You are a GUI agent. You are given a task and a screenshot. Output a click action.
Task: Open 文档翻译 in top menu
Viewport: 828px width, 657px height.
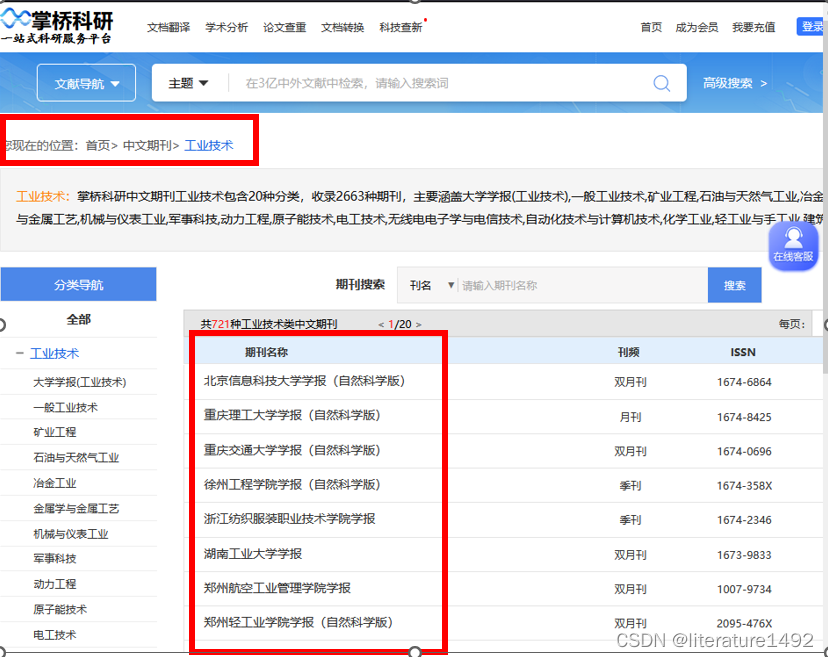(168, 27)
